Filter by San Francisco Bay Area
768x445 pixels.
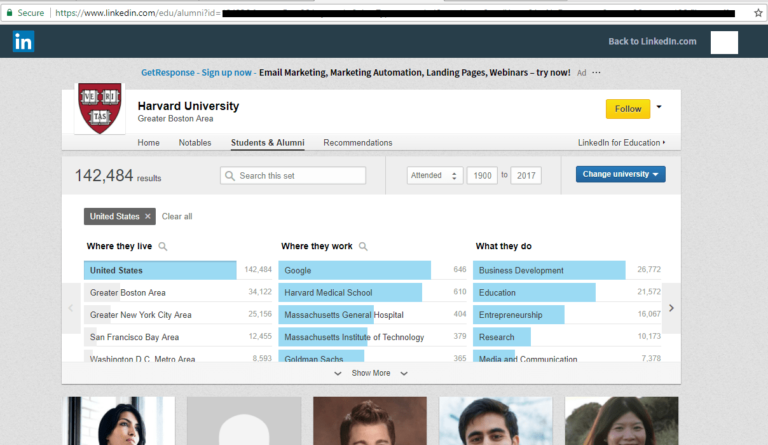(178, 337)
